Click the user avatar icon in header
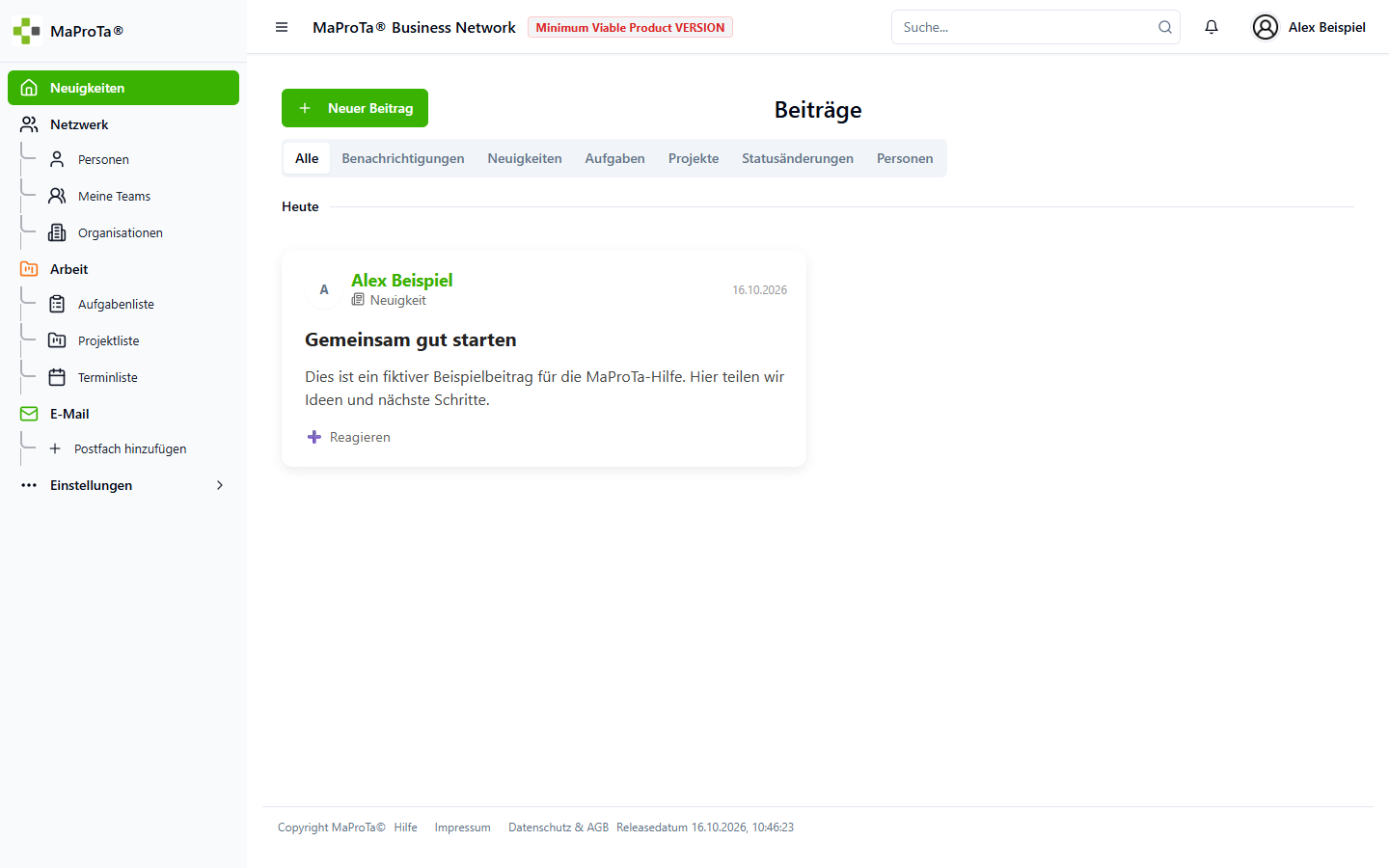The width and height of the screenshot is (1389, 868). pyautogui.click(x=1266, y=27)
